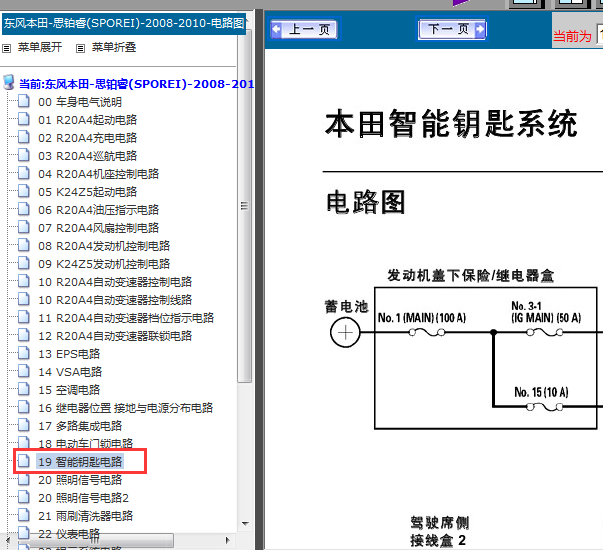Open 14 VSA电路
Viewport: 603px width, 550px height.
click(70, 372)
